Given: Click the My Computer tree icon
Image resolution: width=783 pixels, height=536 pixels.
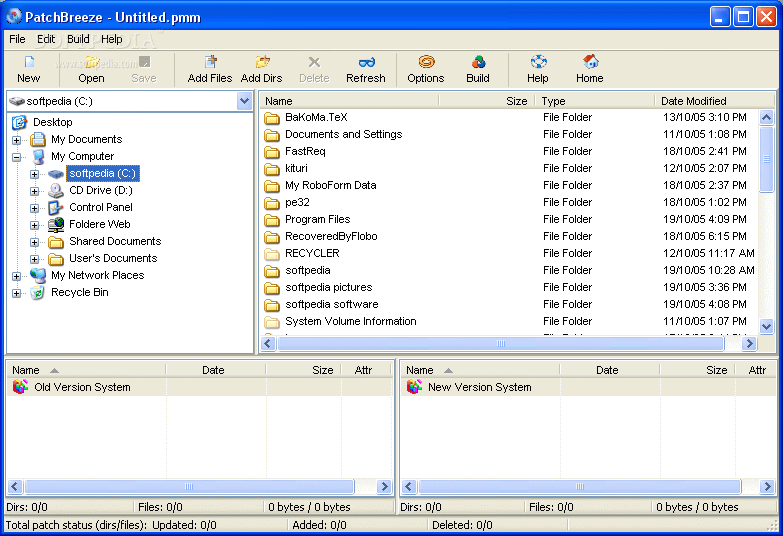Looking at the screenshot, I should (x=38, y=156).
